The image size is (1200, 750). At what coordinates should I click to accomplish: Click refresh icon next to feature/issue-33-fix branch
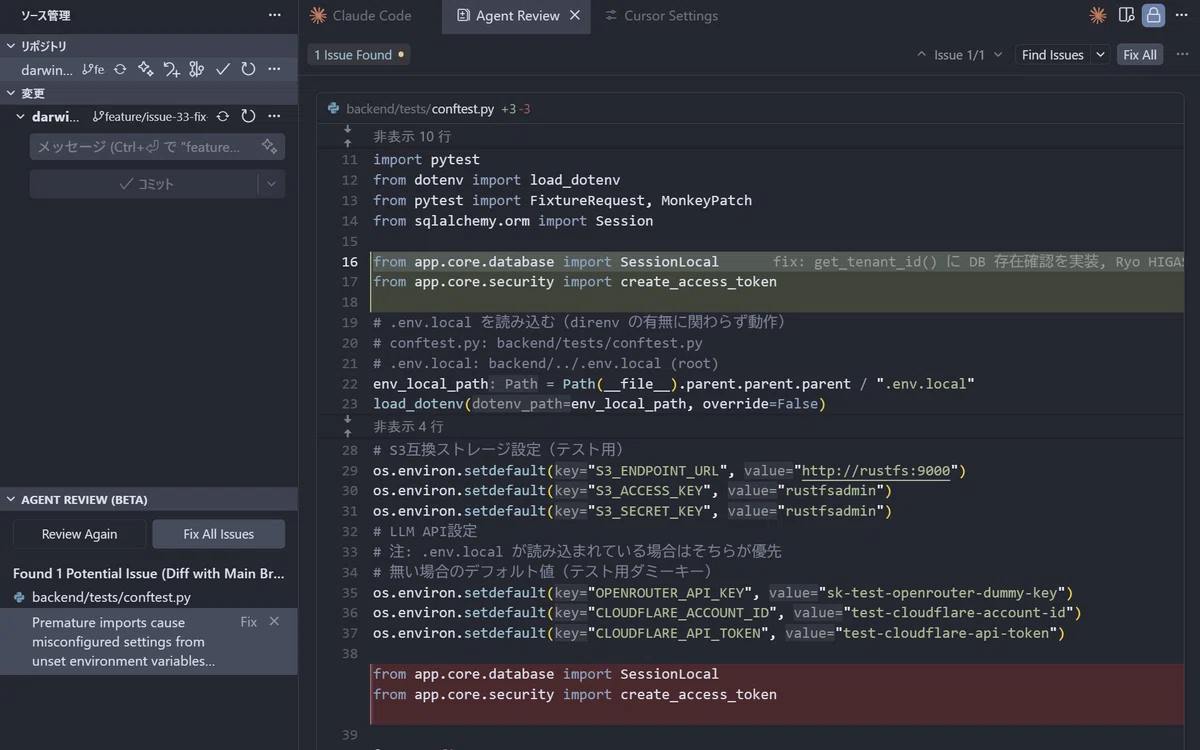pyautogui.click(x=248, y=117)
